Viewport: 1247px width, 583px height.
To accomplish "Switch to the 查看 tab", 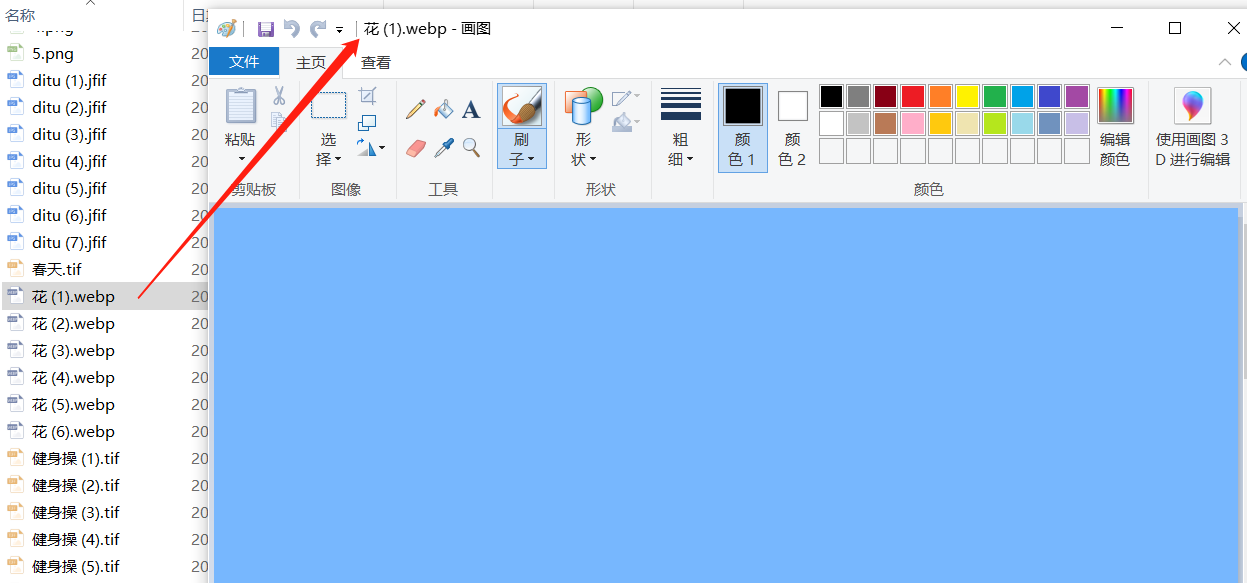I will click(376, 62).
